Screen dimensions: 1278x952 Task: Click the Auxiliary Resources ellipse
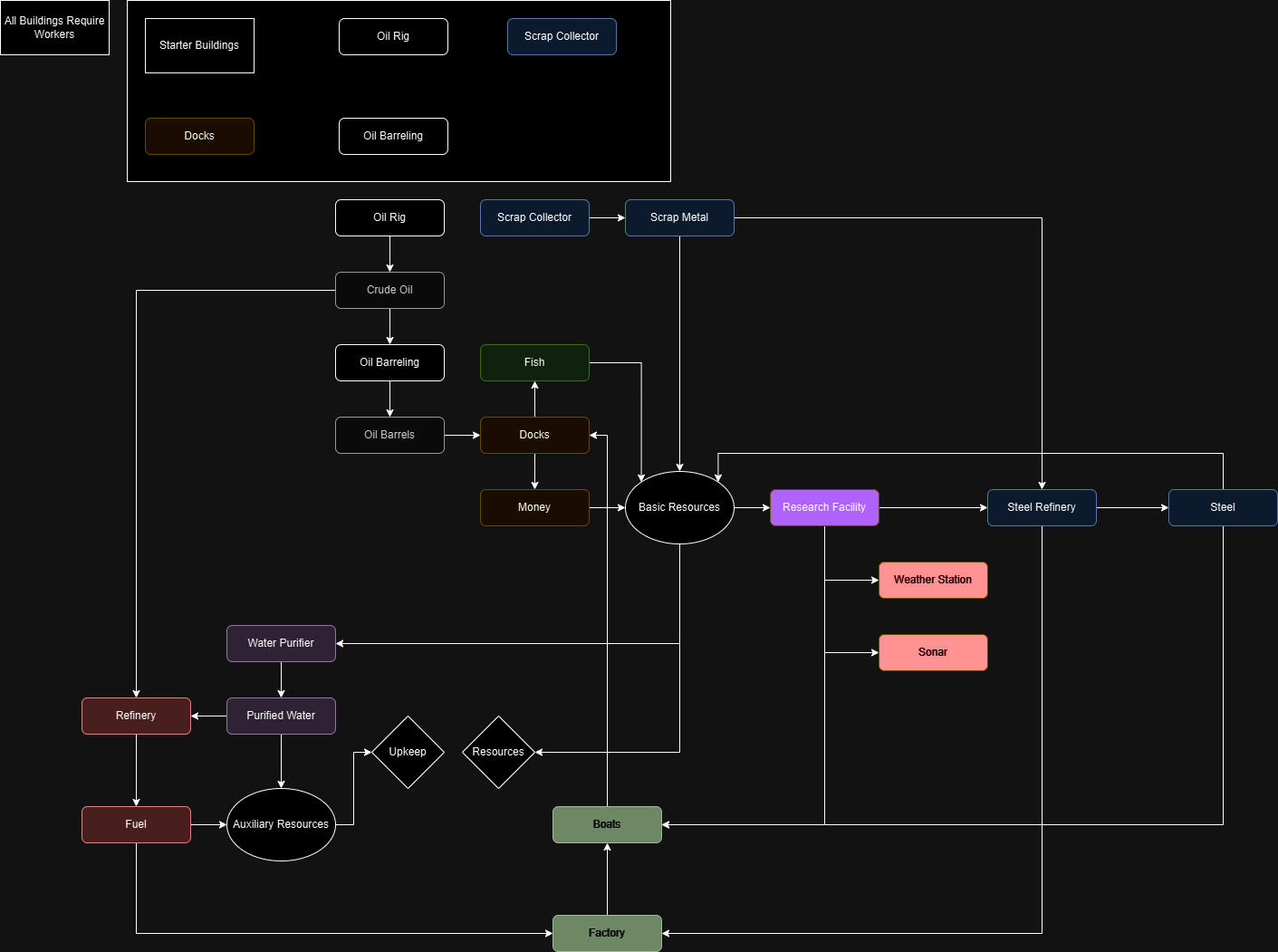(281, 824)
